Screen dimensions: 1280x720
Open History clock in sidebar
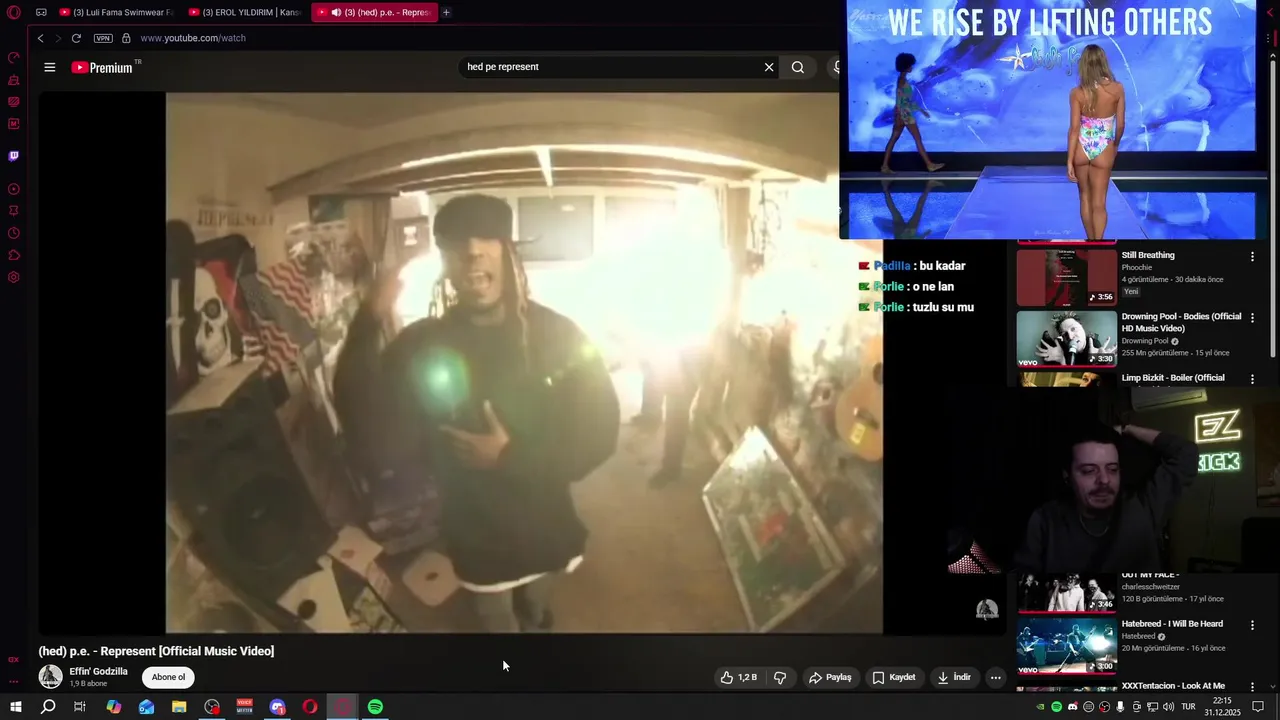pos(14,233)
